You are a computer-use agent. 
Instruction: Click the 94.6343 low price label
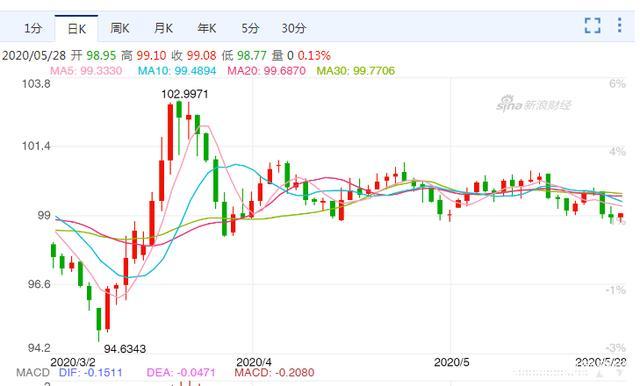[x=125, y=349]
